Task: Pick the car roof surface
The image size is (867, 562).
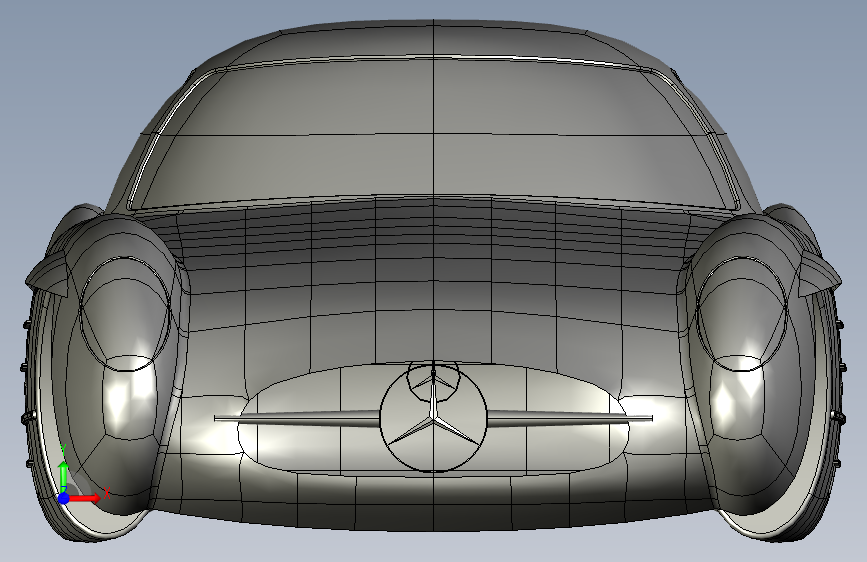Action: (x=434, y=40)
